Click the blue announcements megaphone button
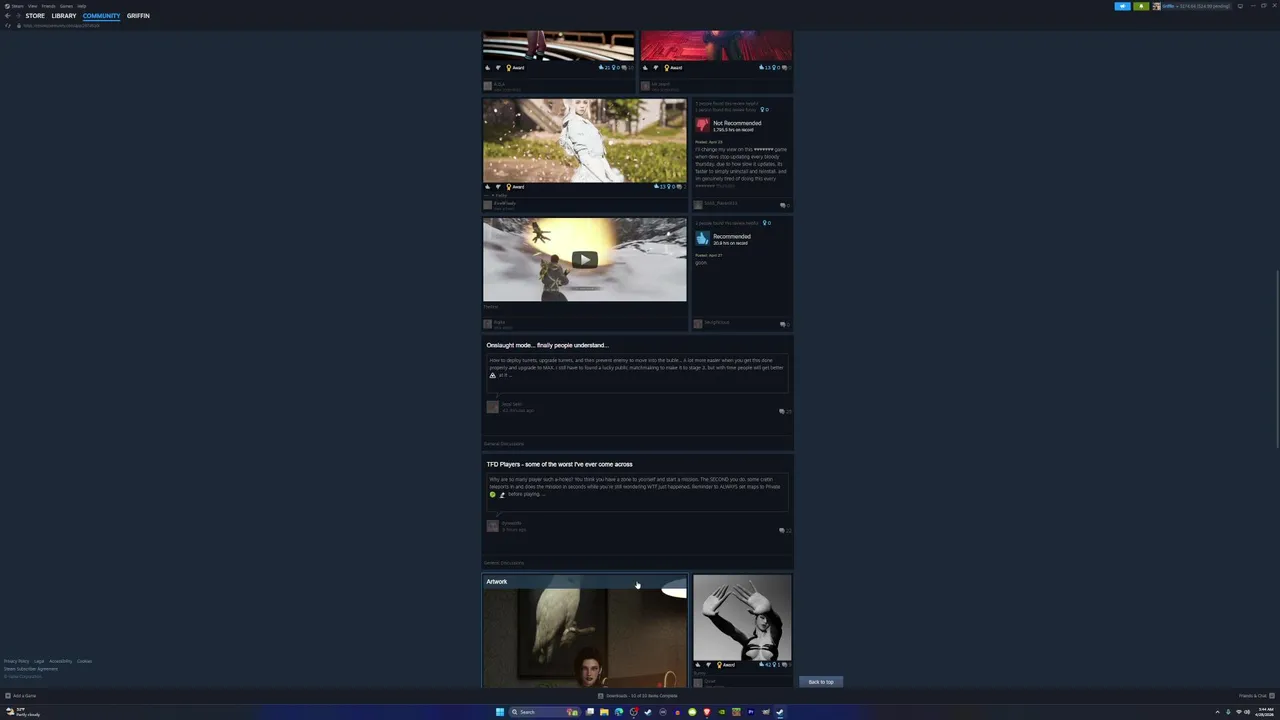Screen dimensions: 1280x720 click(1122, 6)
